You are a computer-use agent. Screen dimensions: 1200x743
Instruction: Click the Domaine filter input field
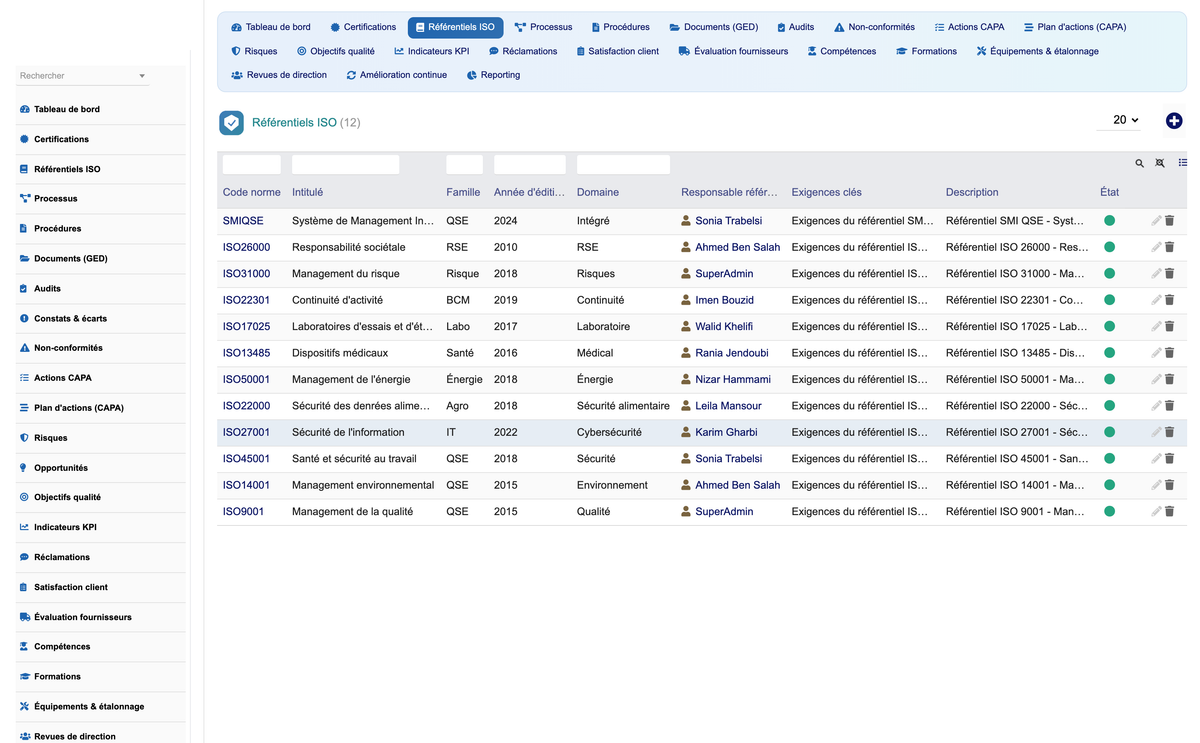(623, 164)
